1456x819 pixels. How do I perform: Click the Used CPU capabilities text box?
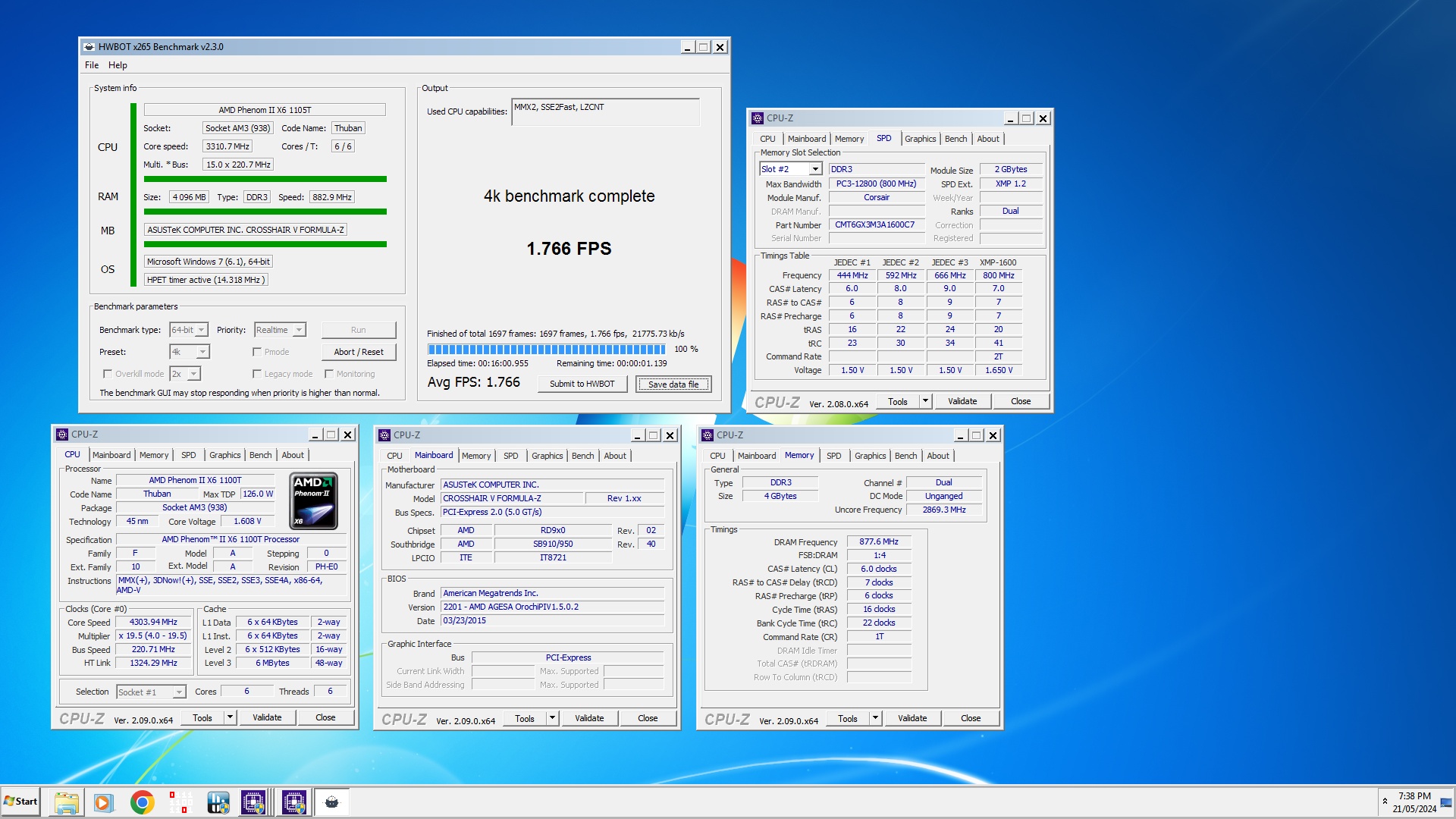pos(605,111)
